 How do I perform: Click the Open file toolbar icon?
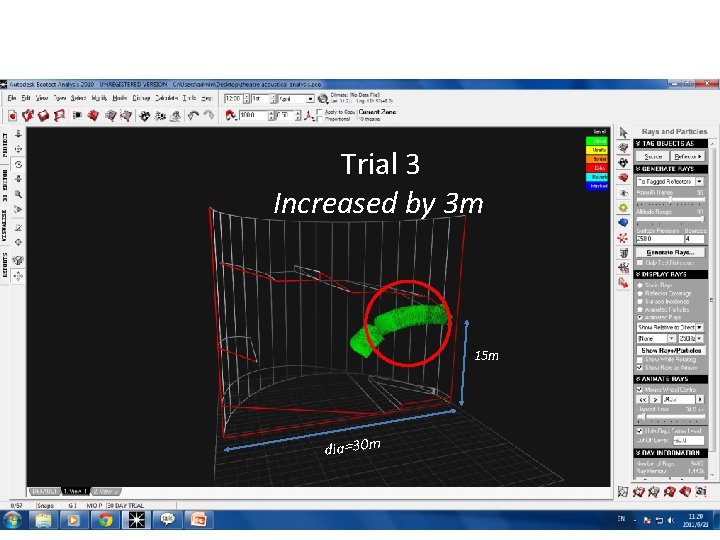pos(28,116)
